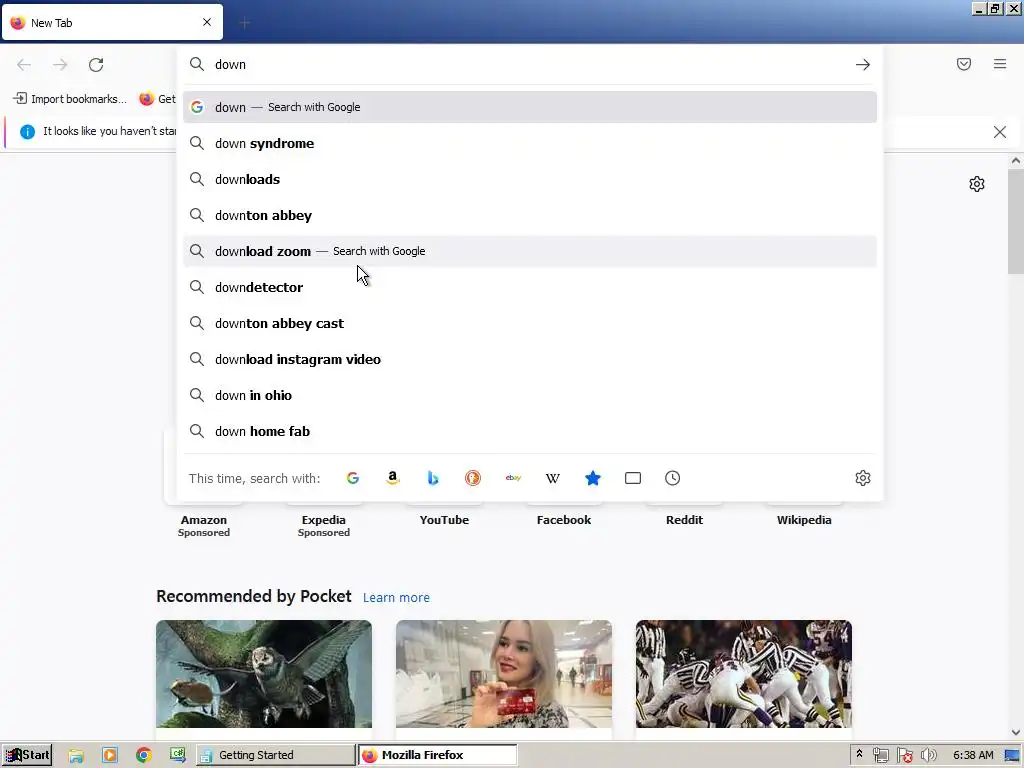Open the owl illustration Pocket story
Screen dimensions: 1024x768
click(264, 674)
